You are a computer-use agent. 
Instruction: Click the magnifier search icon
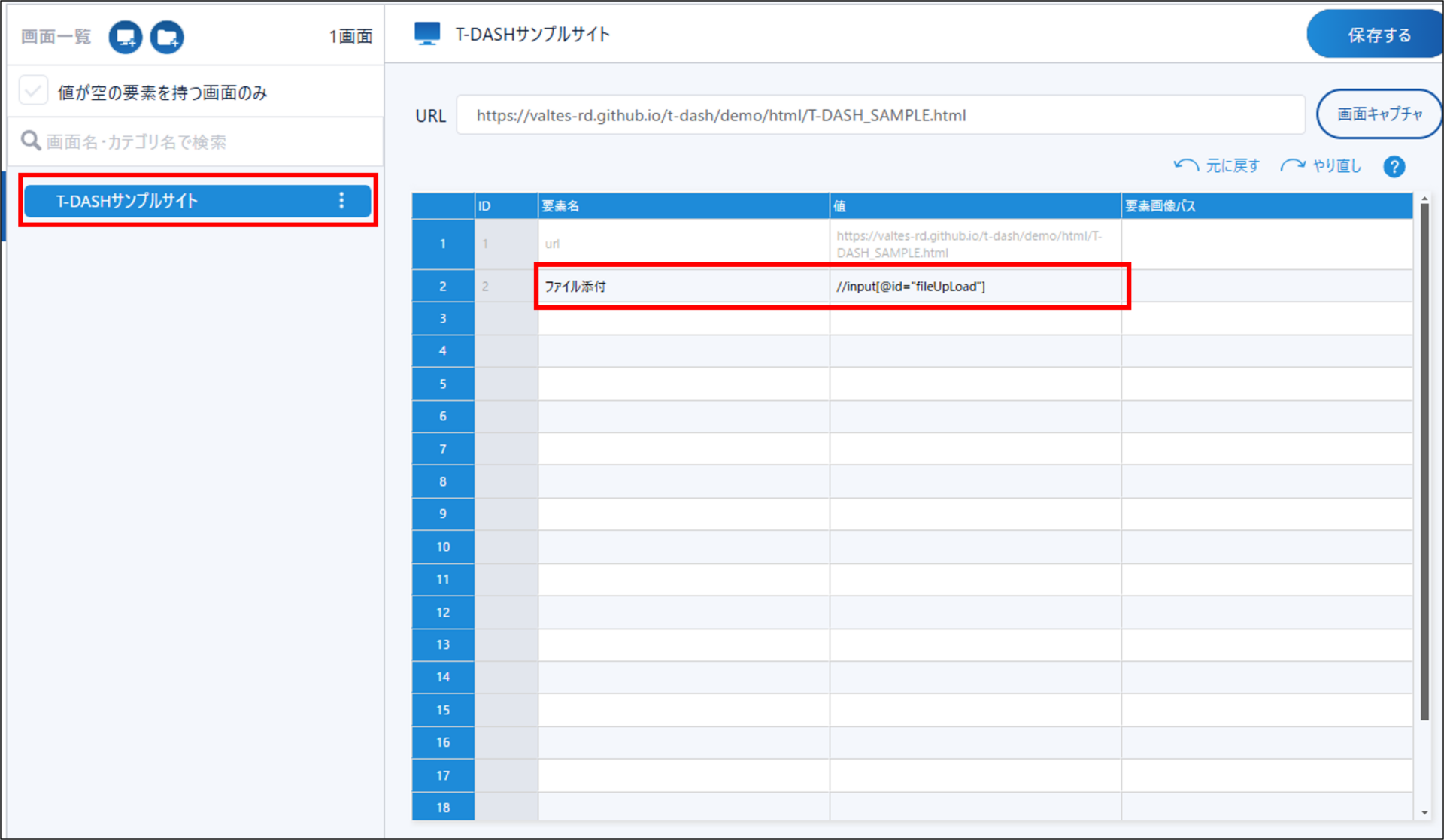click(31, 141)
